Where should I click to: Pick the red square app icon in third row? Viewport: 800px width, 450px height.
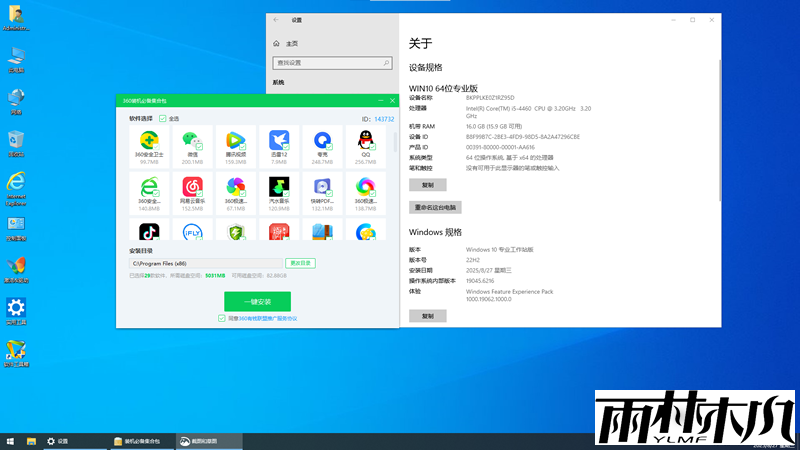coord(279,232)
